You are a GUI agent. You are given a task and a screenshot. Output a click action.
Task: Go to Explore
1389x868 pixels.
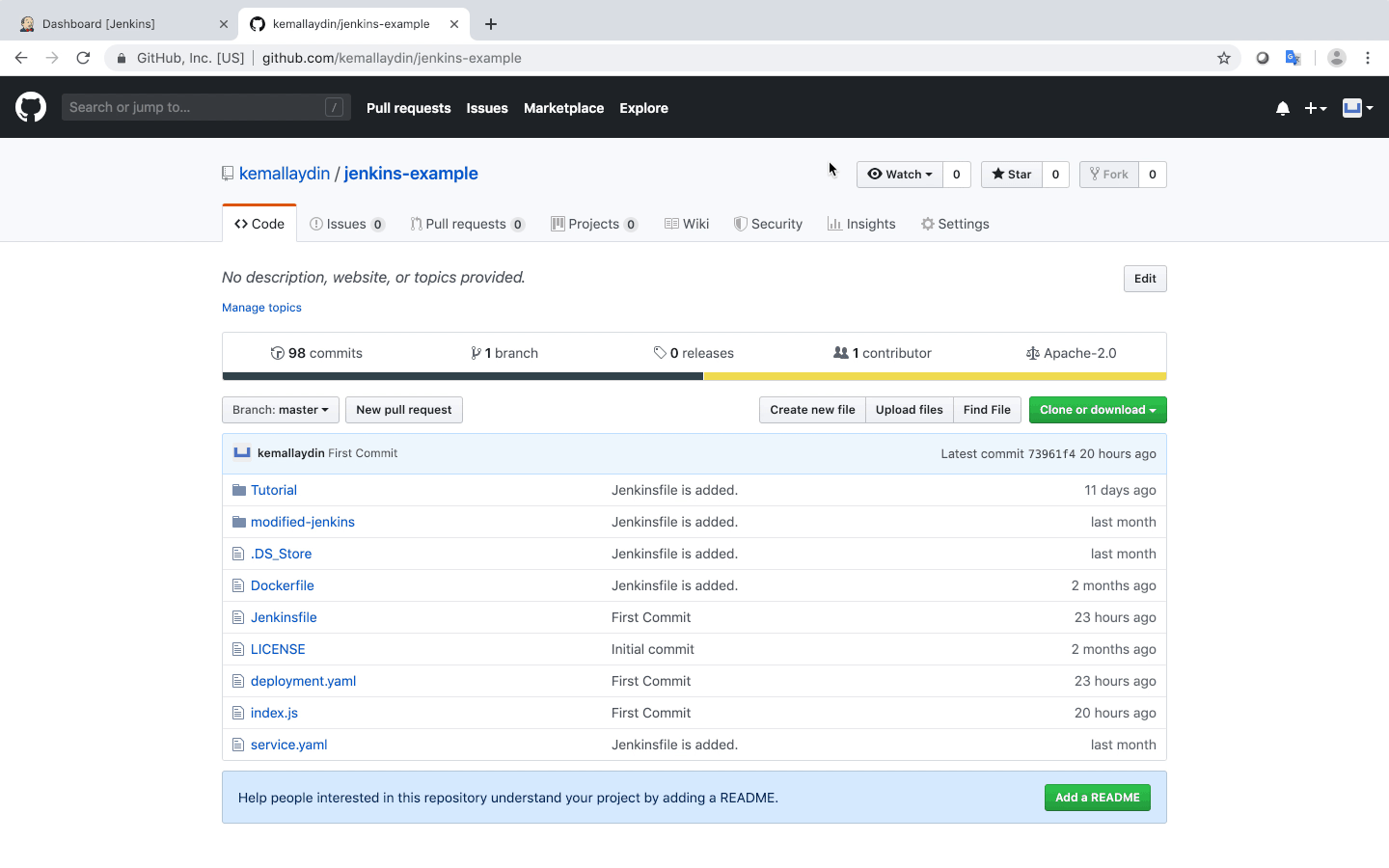pyautogui.click(x=644, y=108)
